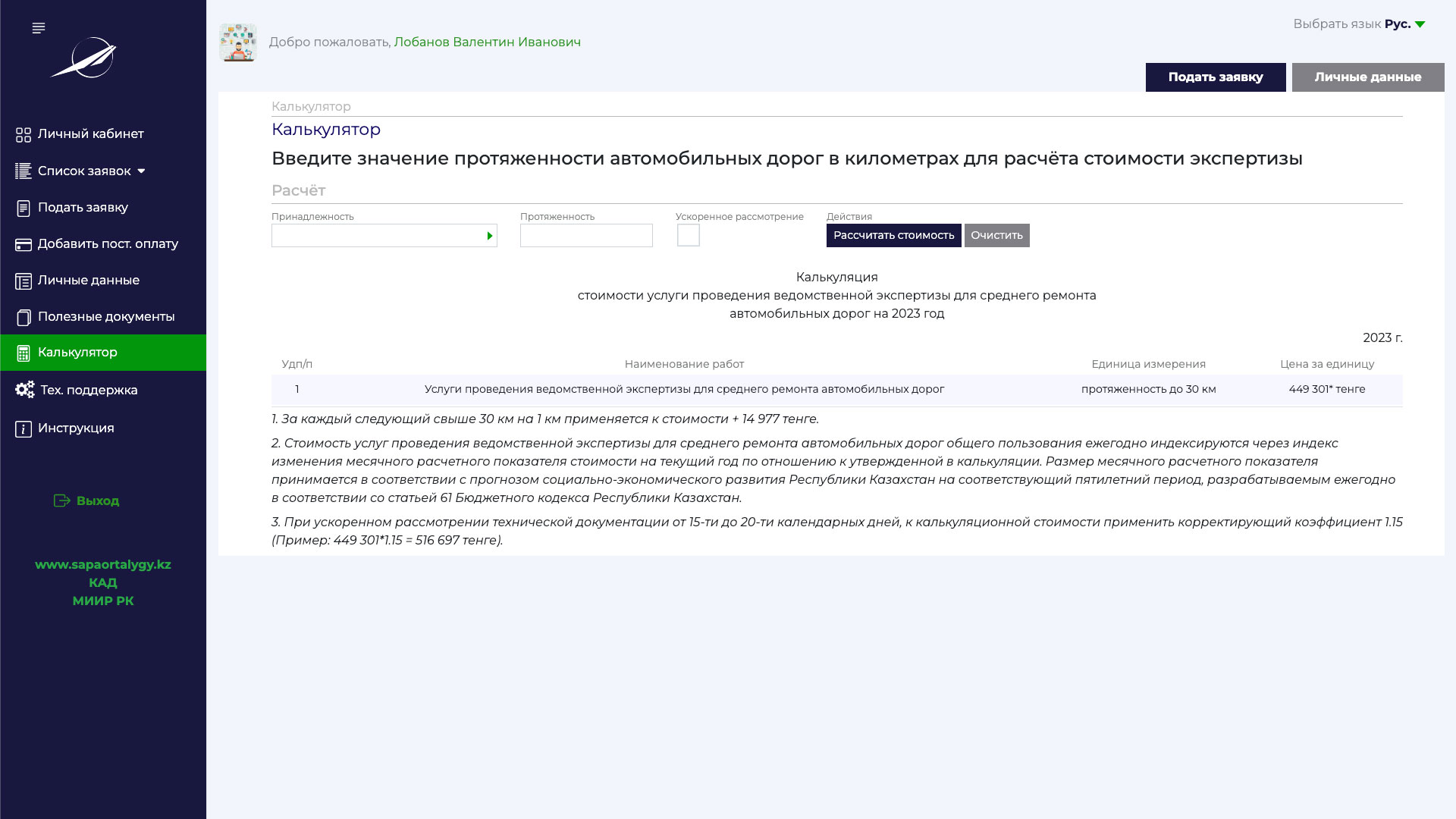The width and height of the screenshot is (1456, 819).
Task: Open the language selector Рус. dropdown
Action: 1404,24
